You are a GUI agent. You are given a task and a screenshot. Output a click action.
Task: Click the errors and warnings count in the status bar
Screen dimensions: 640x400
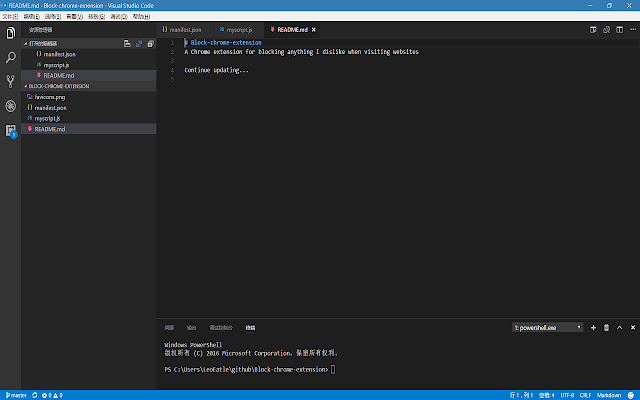pos(52,395)
